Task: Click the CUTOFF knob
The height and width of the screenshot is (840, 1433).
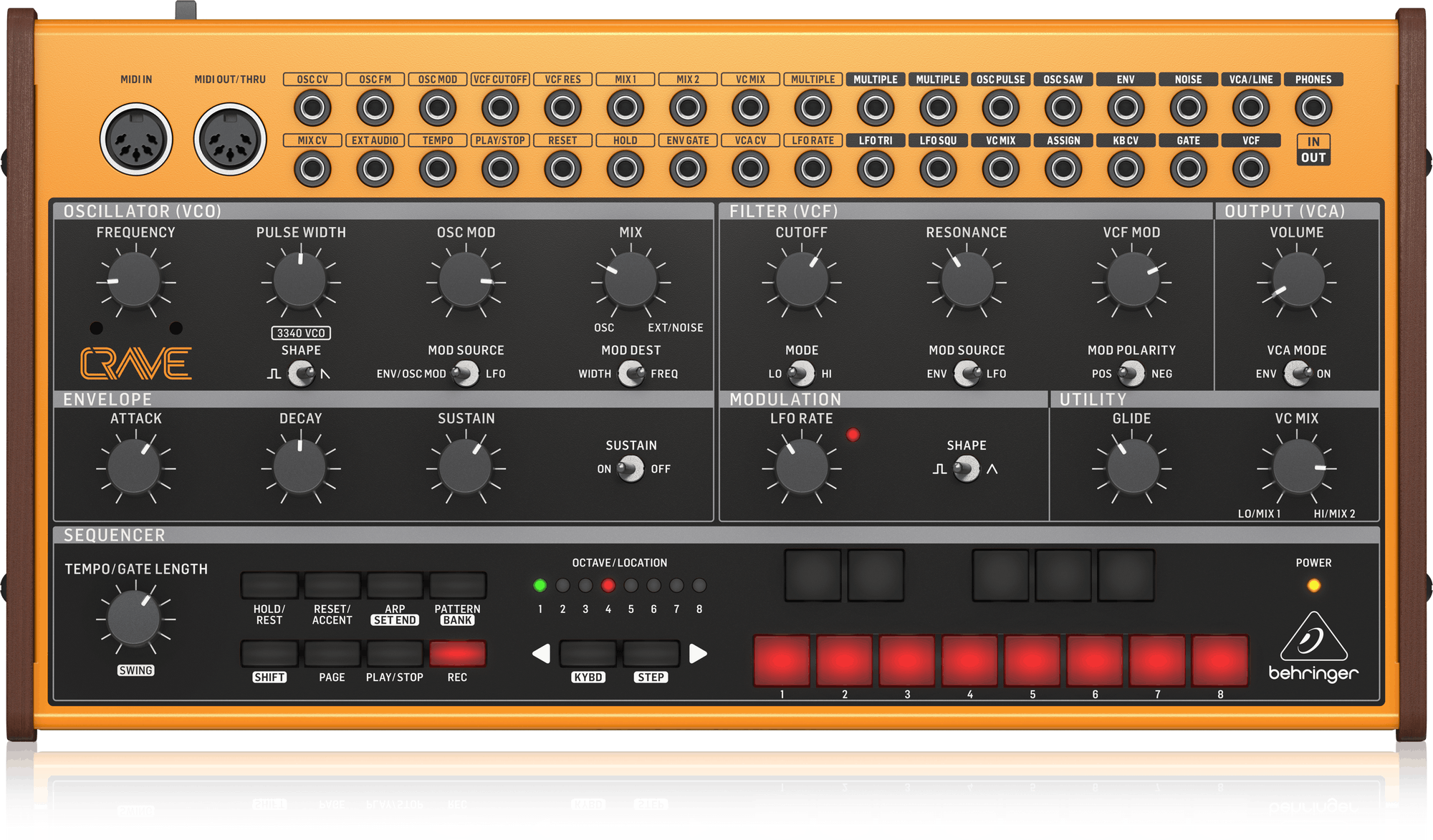Action: click(802, 280)
